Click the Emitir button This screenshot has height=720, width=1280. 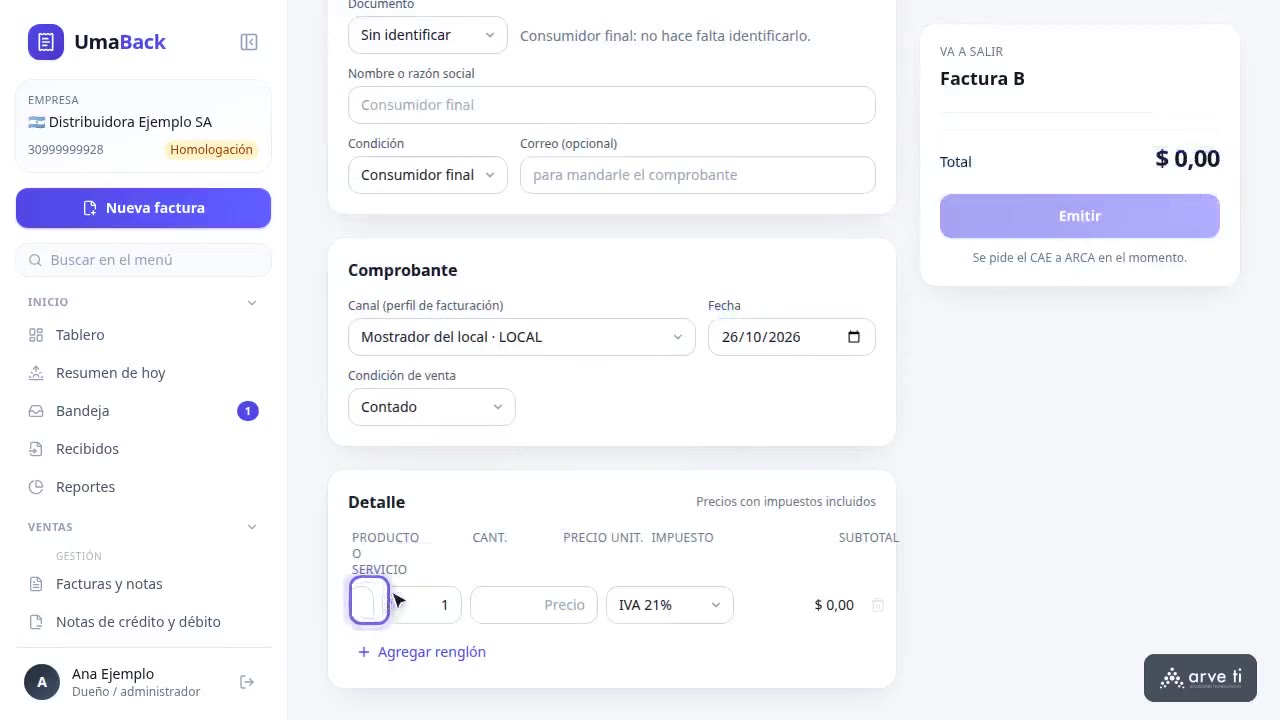[x=1080, y=216]
